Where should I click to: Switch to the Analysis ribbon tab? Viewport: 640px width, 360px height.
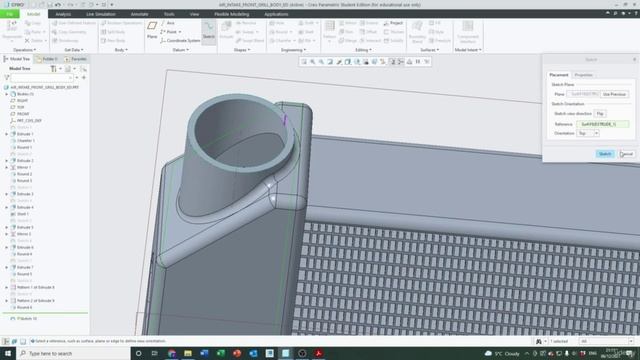(x=63, y=14)
